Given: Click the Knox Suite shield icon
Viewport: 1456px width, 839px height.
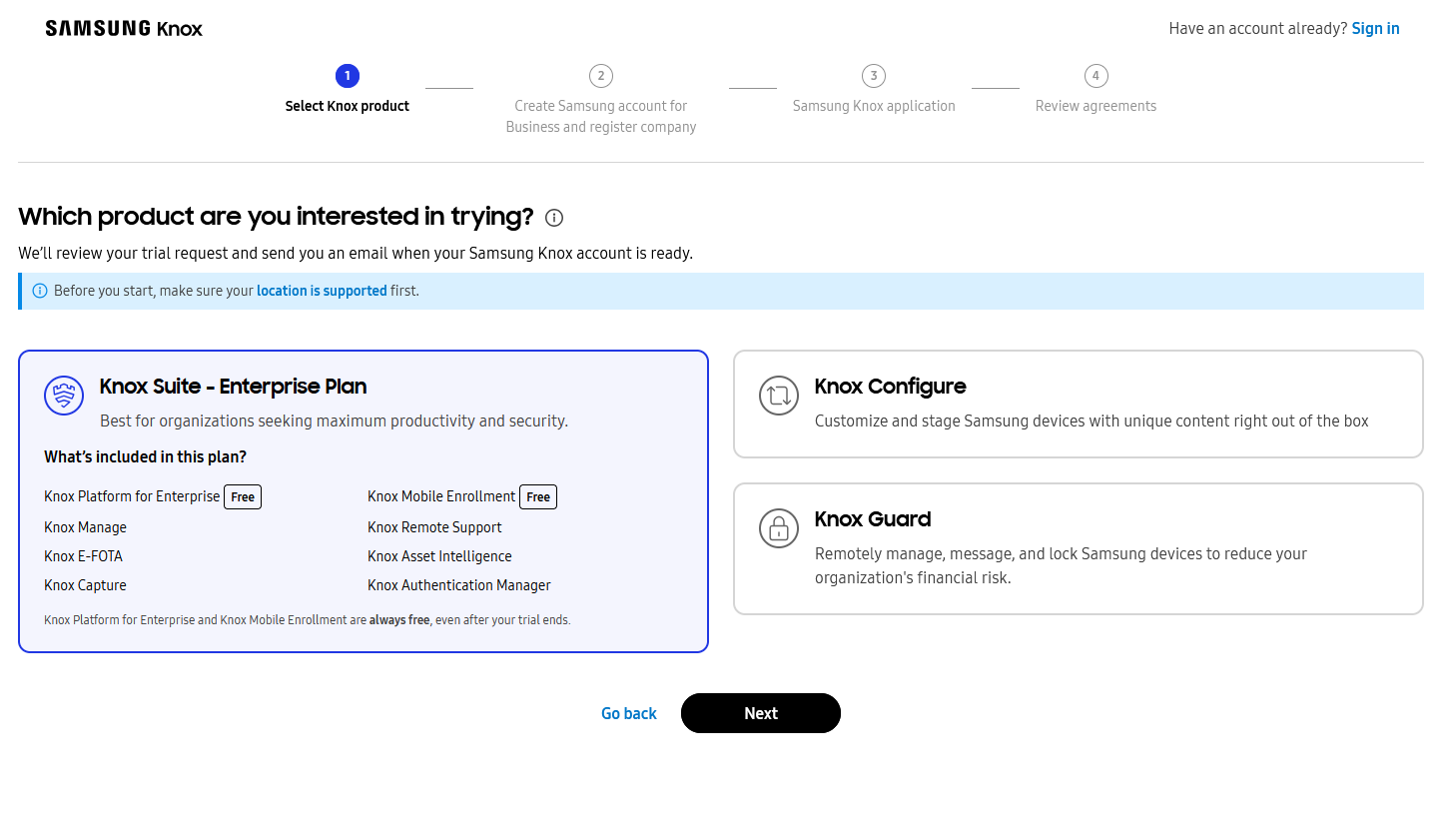Looking at the screenshot, I should tap(64, 396).
